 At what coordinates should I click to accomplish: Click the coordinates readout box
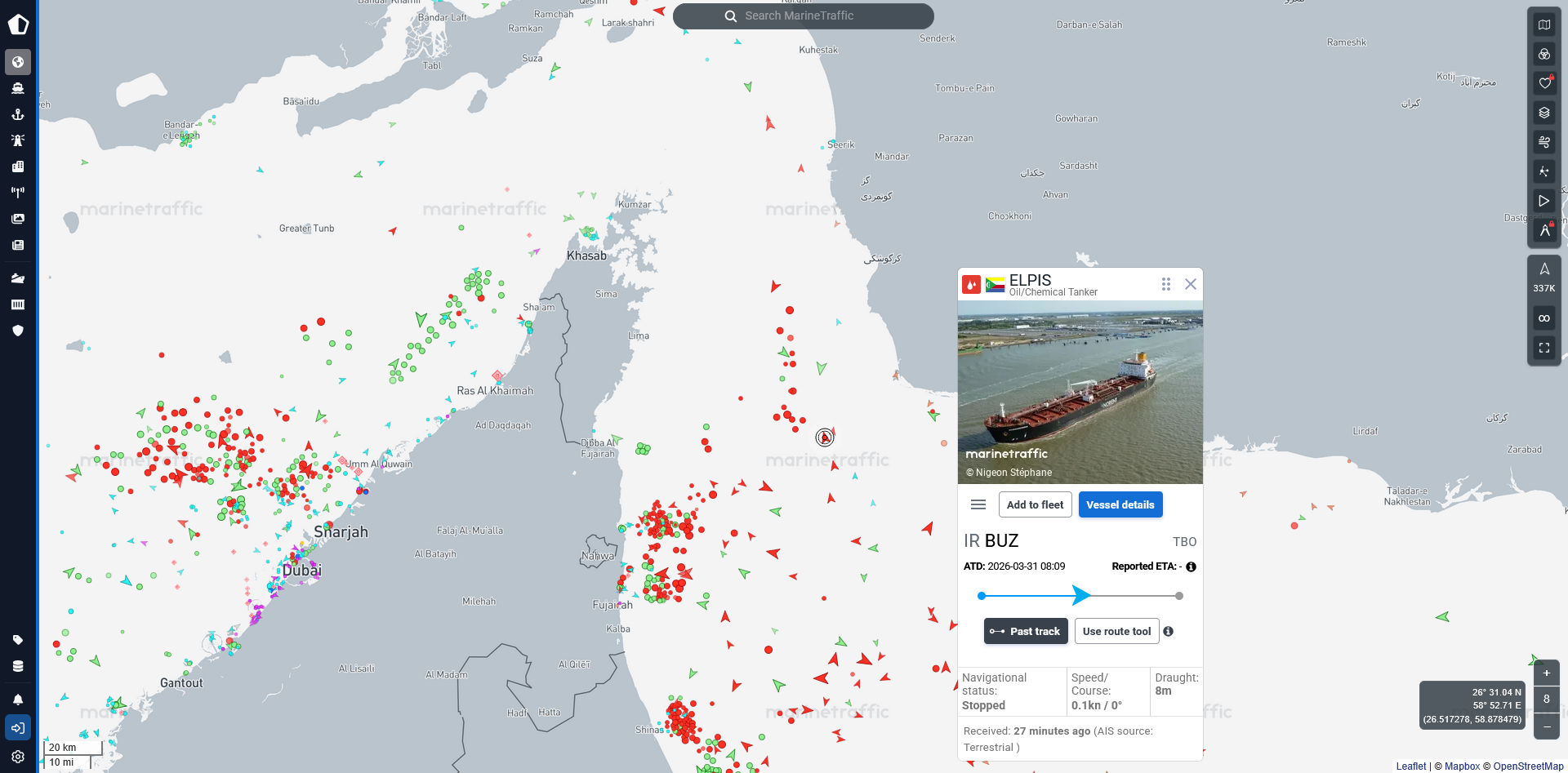click(x=1472, y=705)
